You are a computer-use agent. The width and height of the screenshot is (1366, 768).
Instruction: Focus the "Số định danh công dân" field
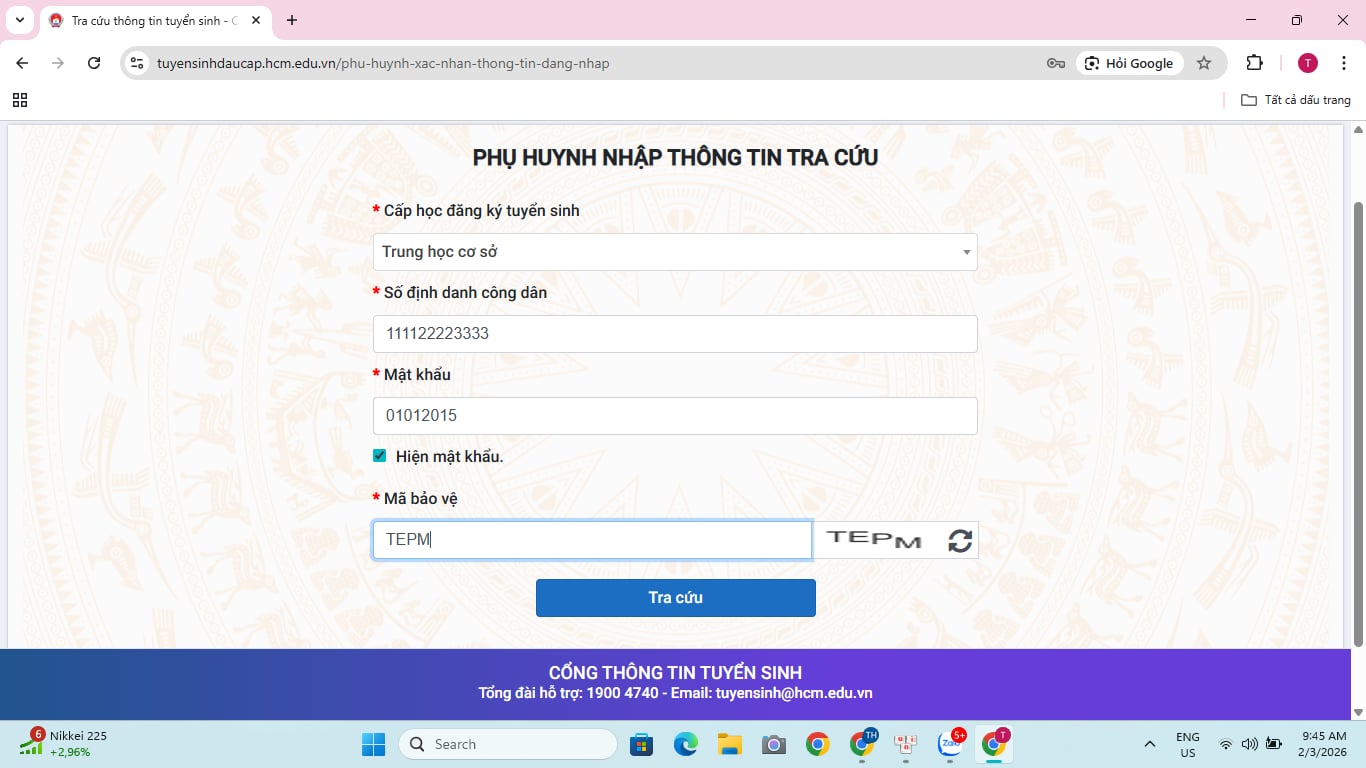click(675, 334)
